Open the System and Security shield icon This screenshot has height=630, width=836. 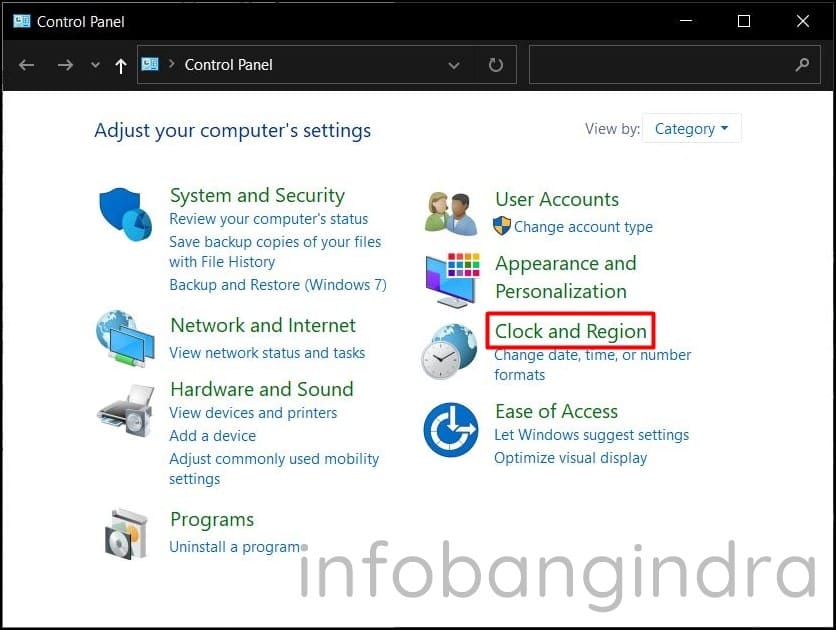[125, 214]
